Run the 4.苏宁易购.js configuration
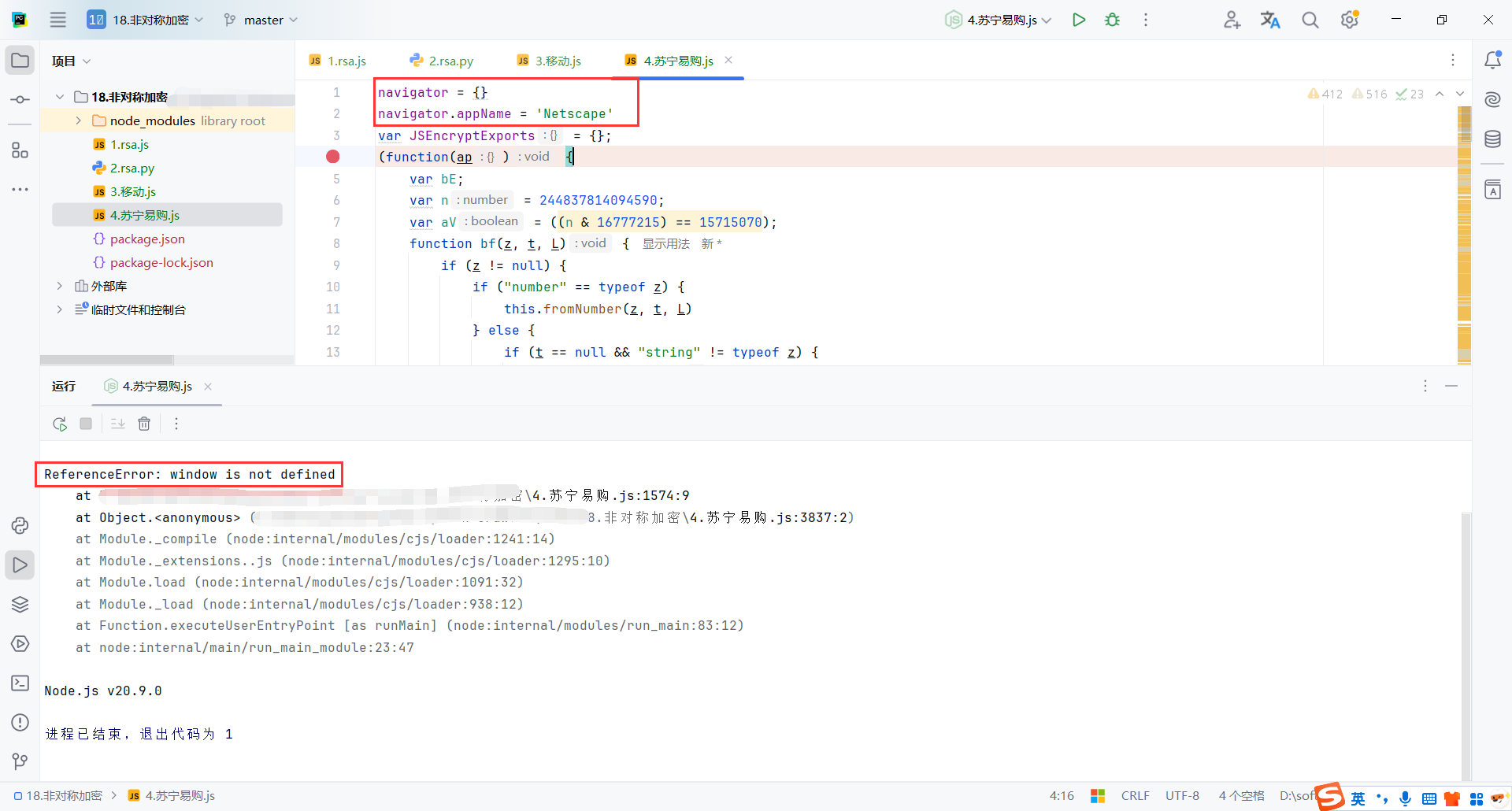Image resolution: width=1512 pixels, height=811 pixels. pyautogui.click(x=1079, y=20)
